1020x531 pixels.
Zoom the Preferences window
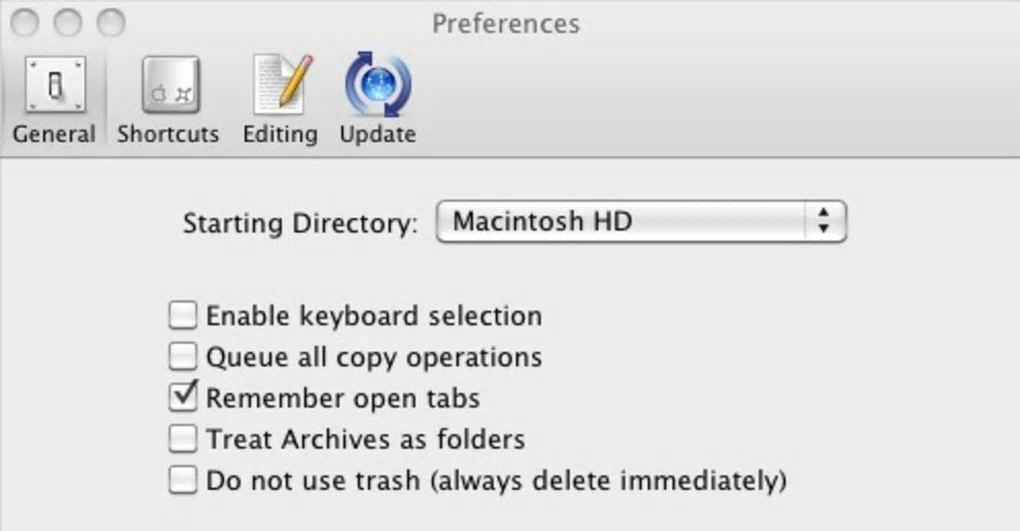(x=111, y=22)
